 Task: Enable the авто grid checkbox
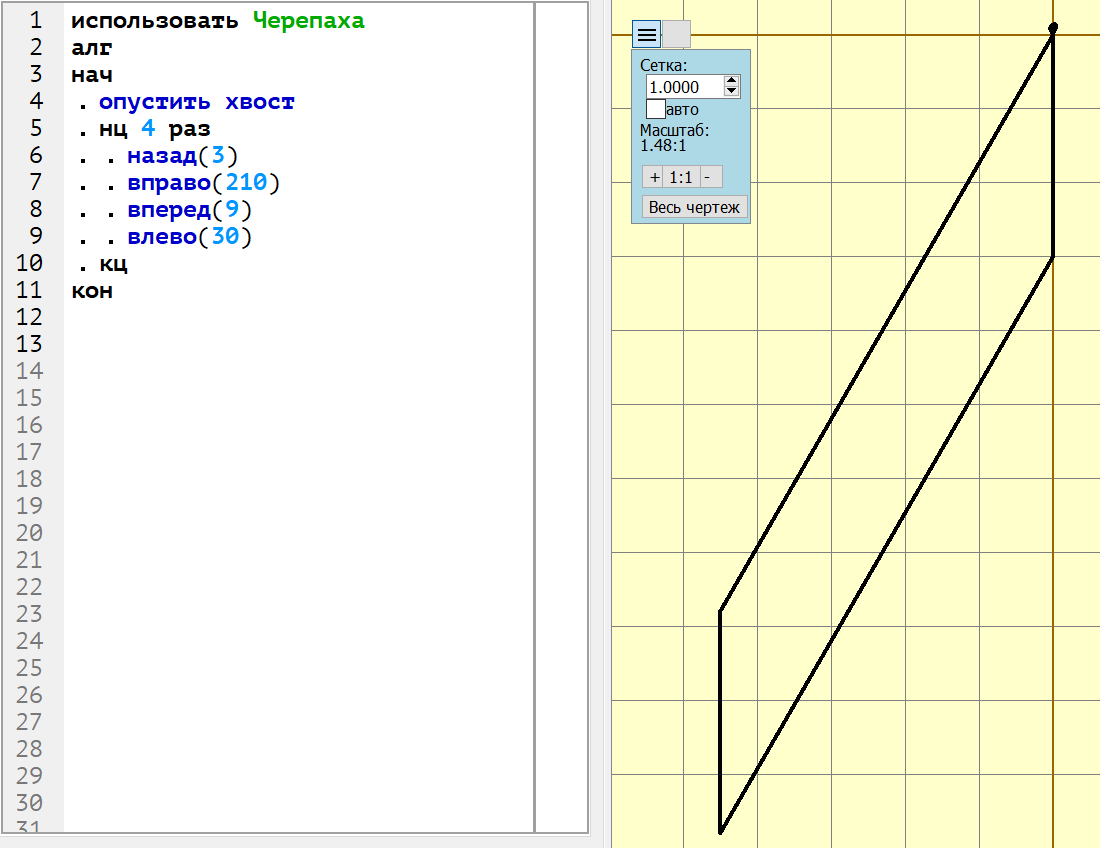point(655,109)
